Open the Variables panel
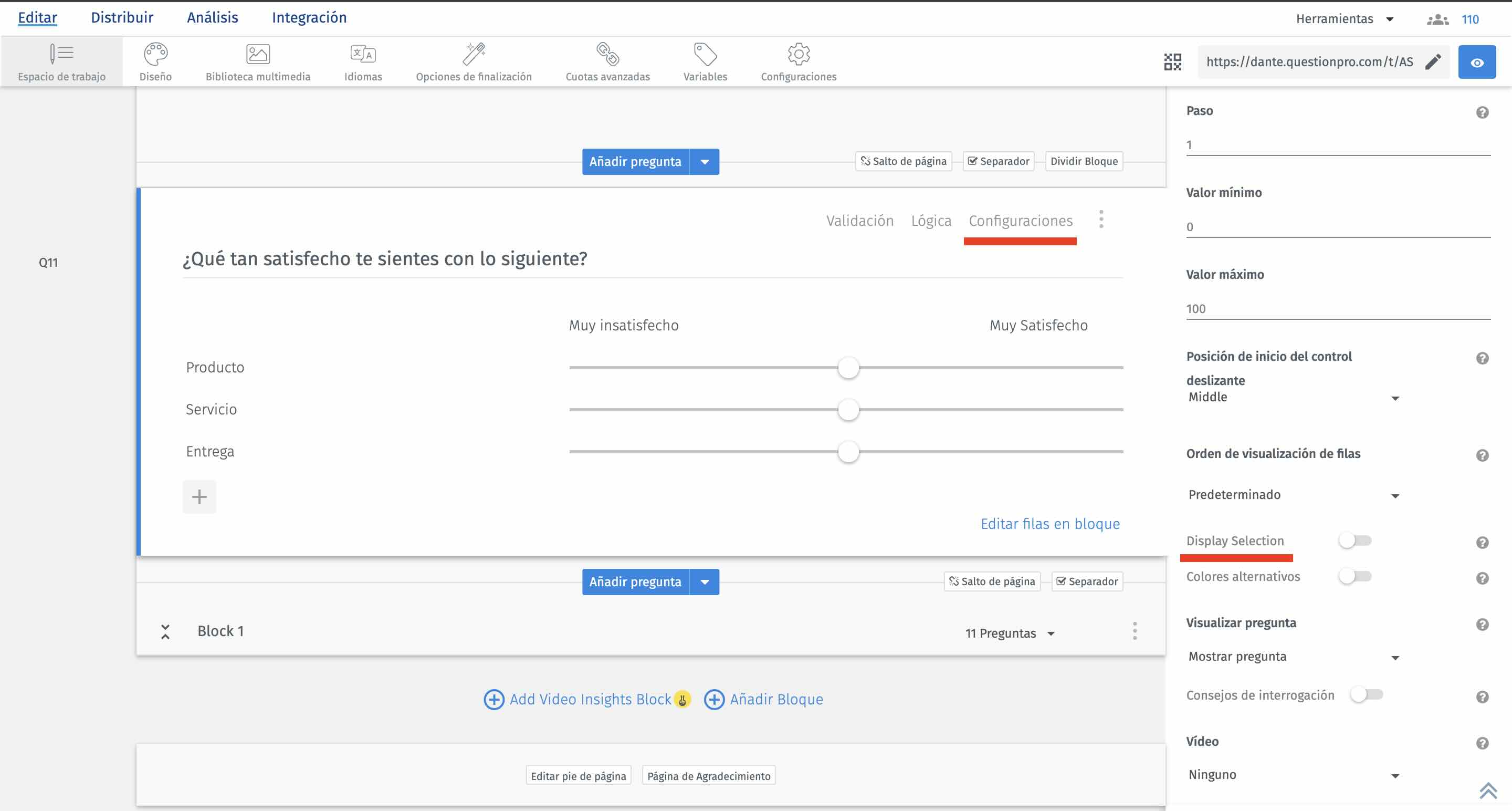Image resolution: width=1512 pixels, height=811 pixels. point(706,60)
